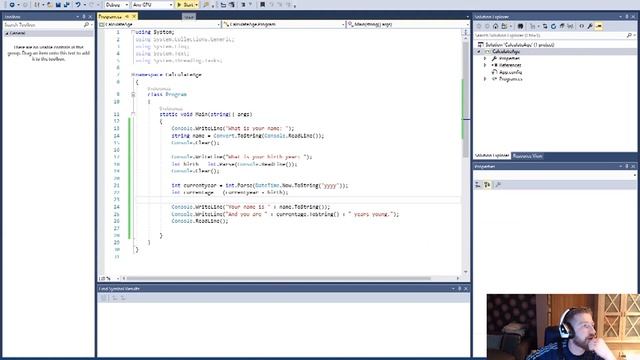The width and height of the screenshot is (640, 360).
Task: Toggle auto-hide pin on Solution Explorer panel
Action: (x=627, y=17)
